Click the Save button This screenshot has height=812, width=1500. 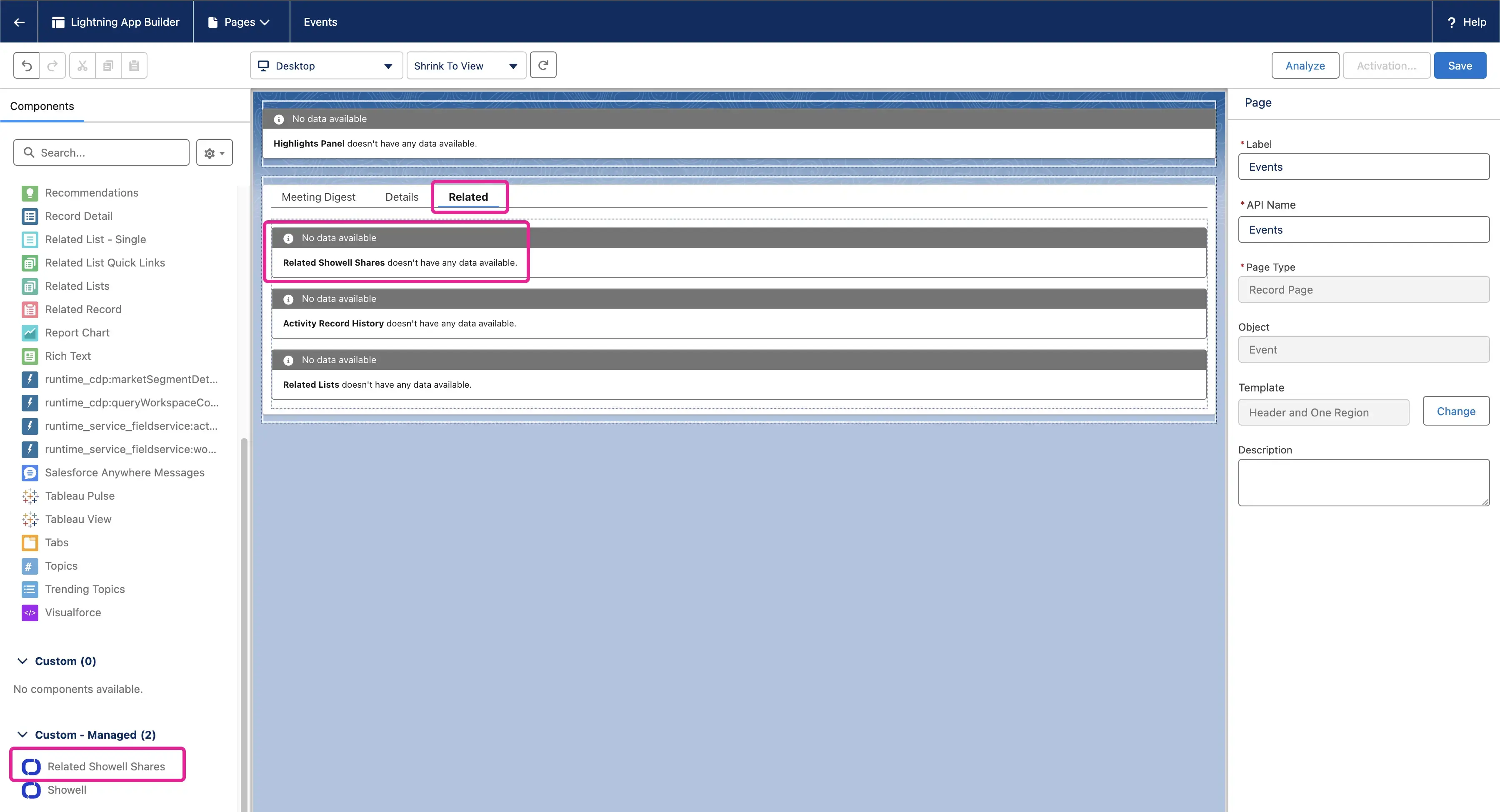(1460, 65)
